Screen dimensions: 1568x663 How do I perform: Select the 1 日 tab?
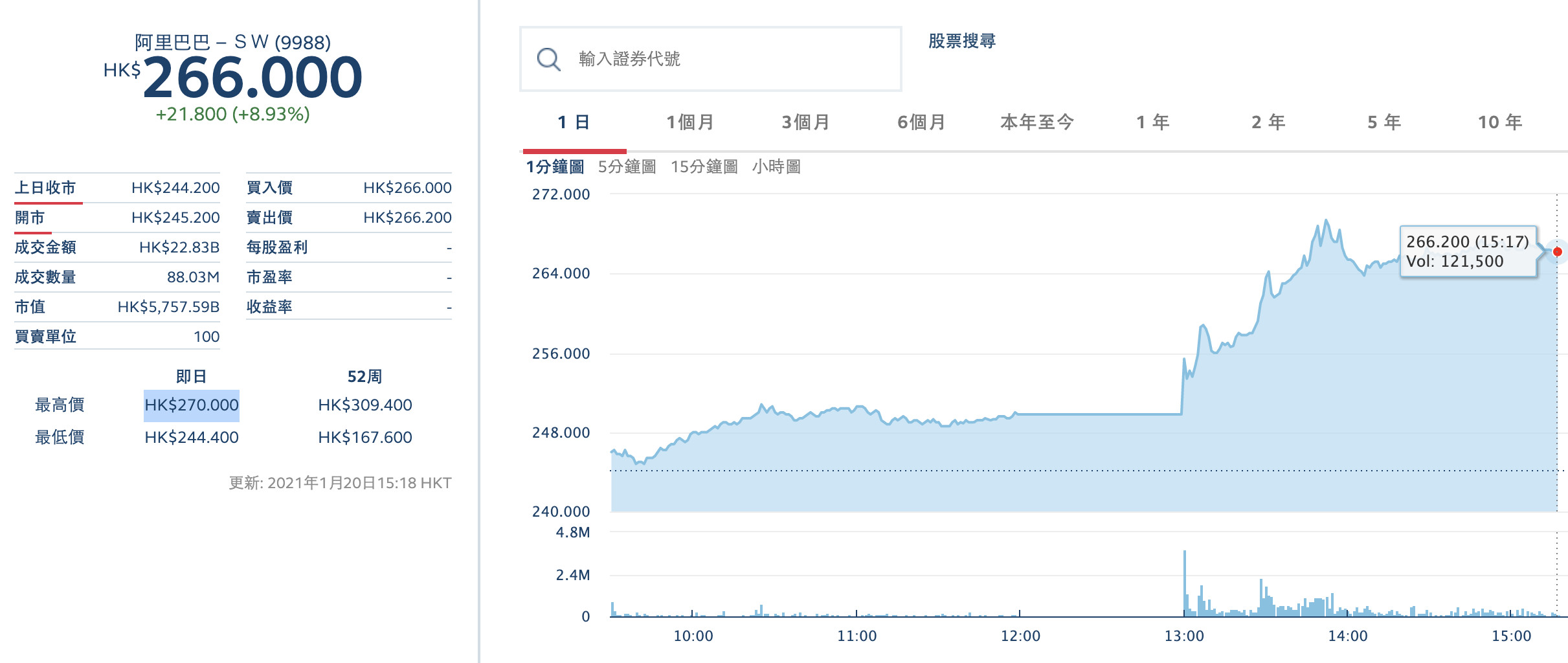(x=574, y=122)
